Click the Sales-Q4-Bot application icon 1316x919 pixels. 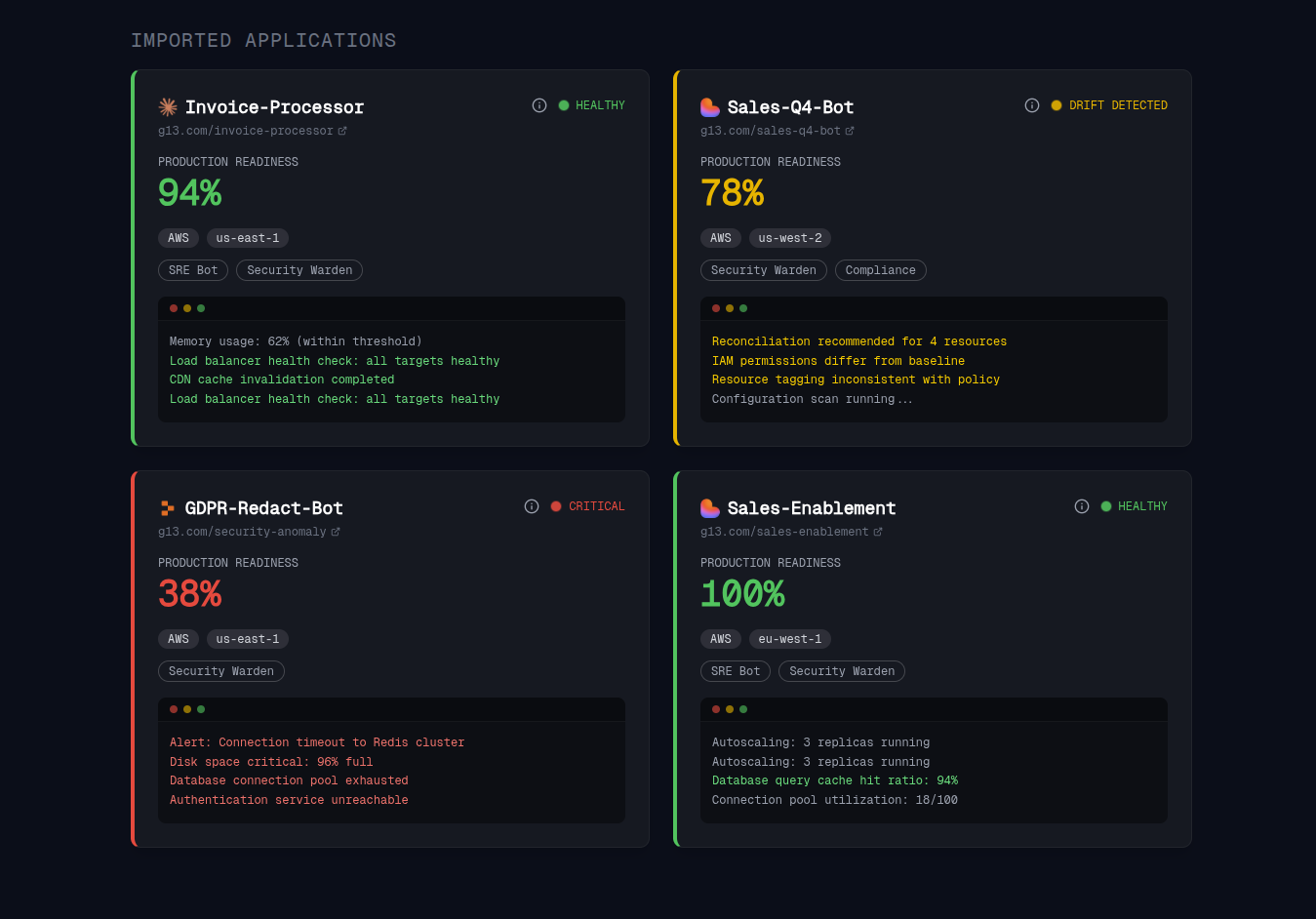tap(709, 105)
